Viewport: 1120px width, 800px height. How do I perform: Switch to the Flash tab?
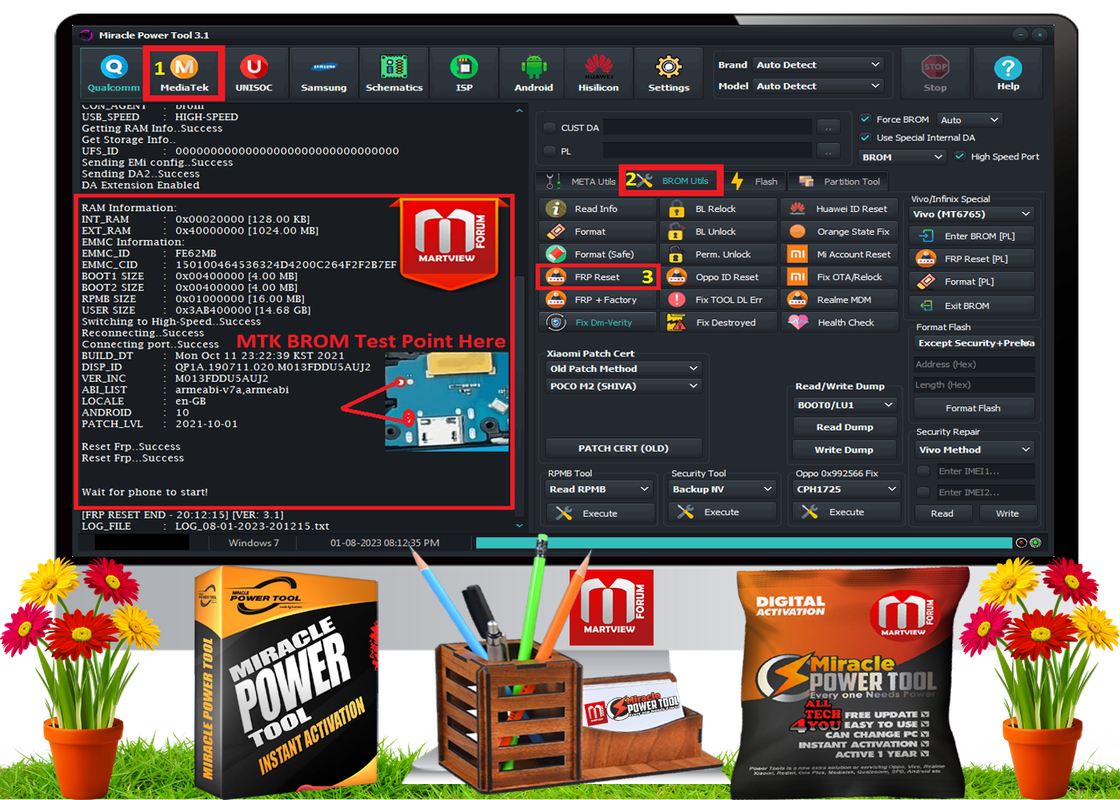[x=756, y=181]
